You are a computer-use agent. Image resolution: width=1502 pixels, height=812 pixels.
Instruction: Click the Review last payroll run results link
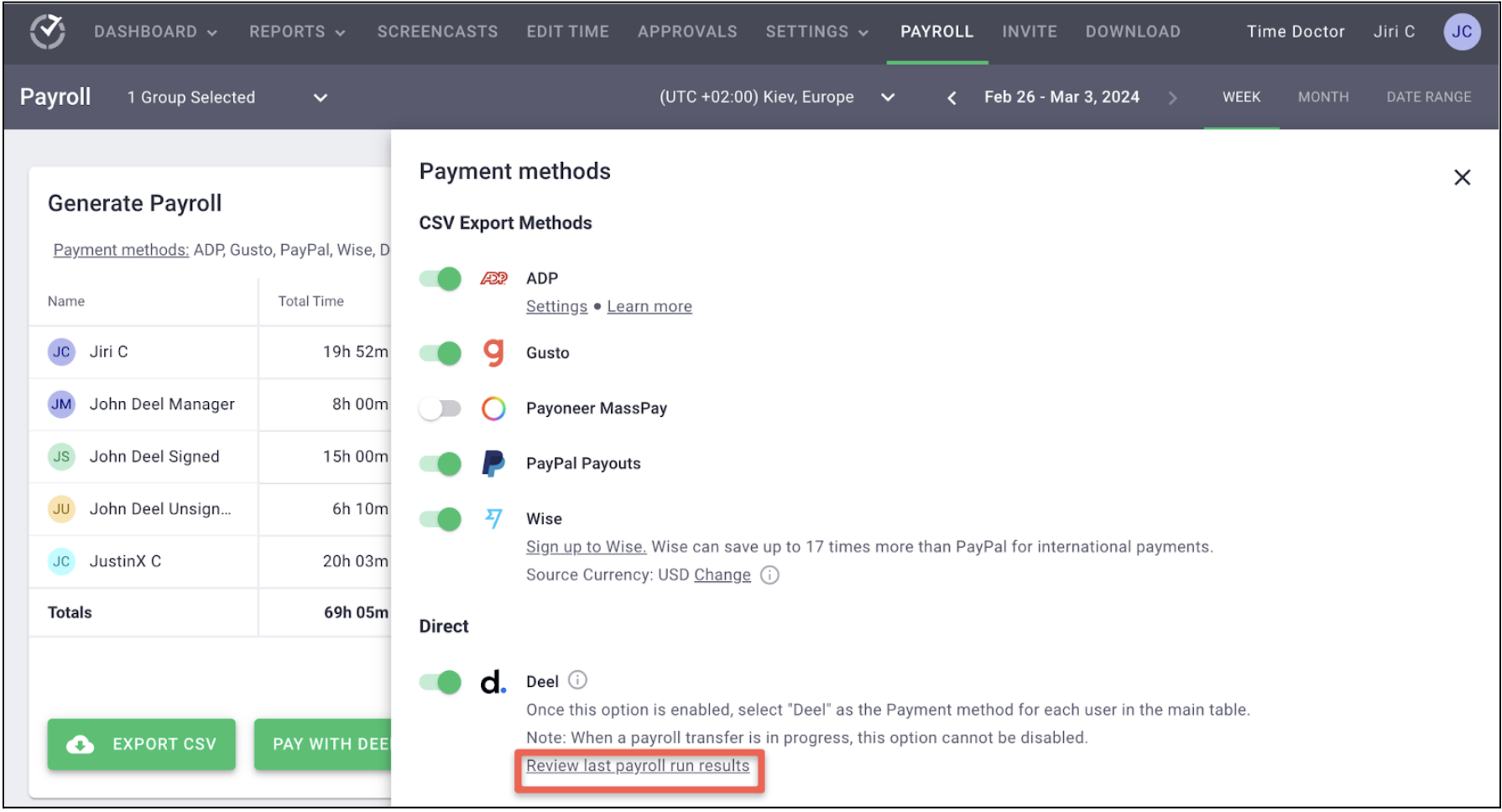pos(638,765)
